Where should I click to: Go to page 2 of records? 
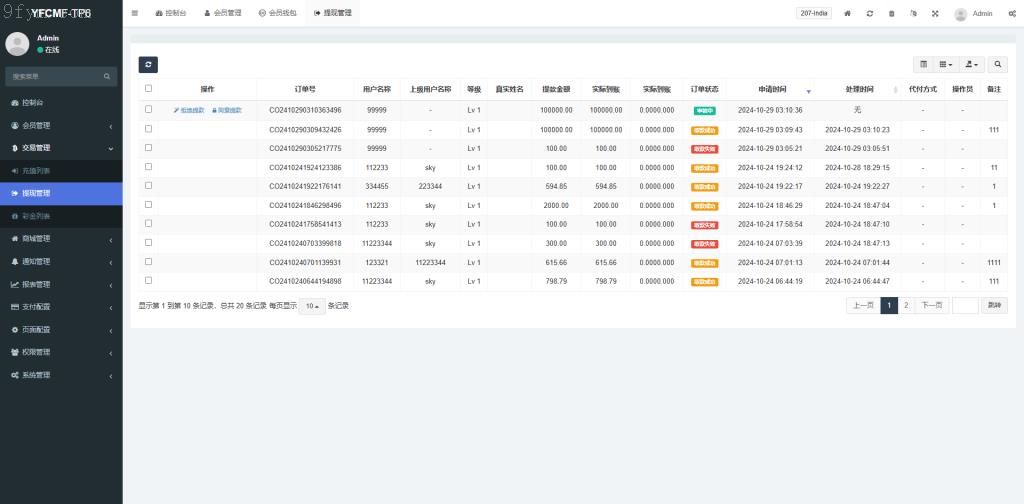tap(906, 306)
